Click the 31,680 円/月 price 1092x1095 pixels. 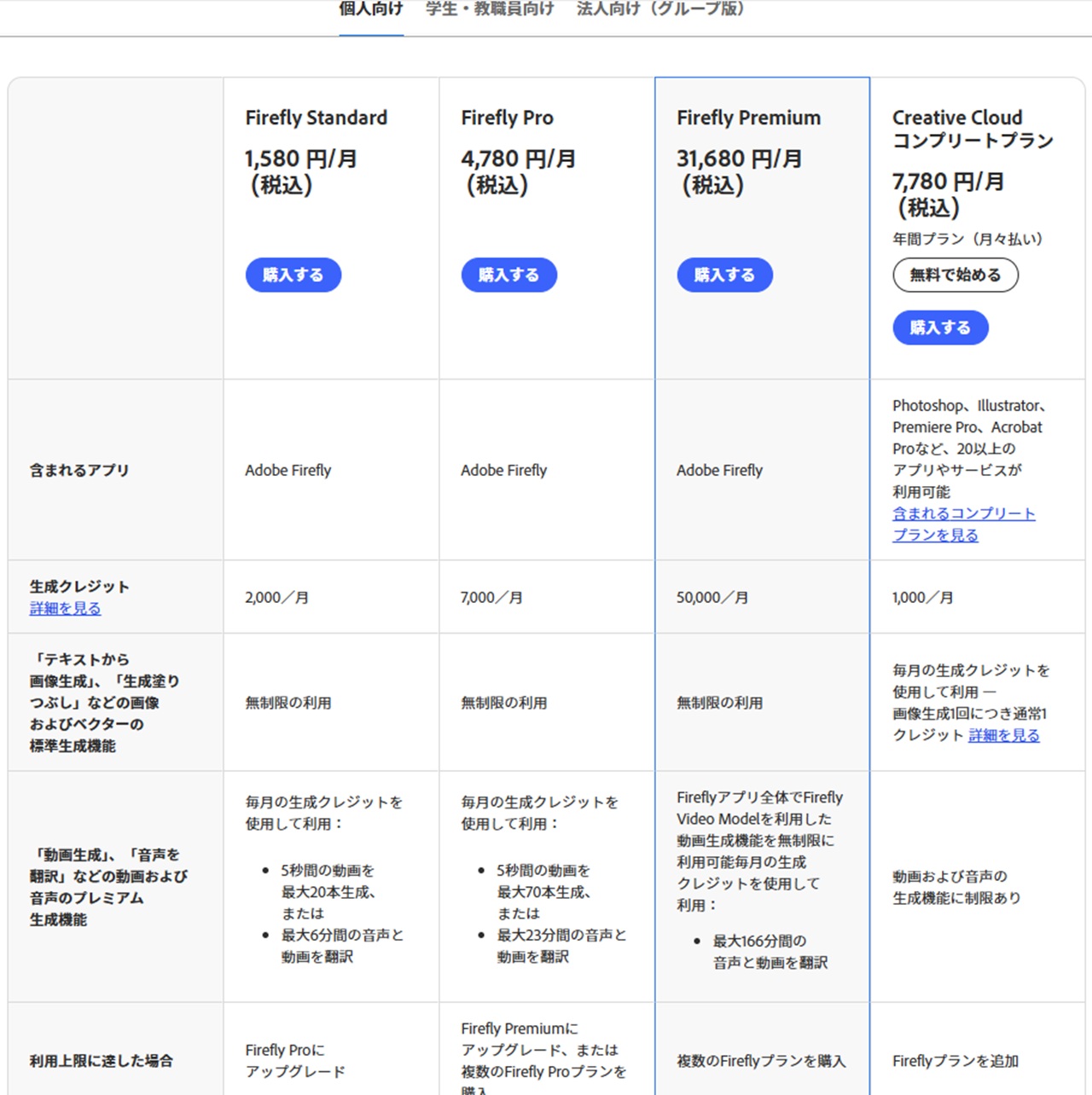pos(740,159)
